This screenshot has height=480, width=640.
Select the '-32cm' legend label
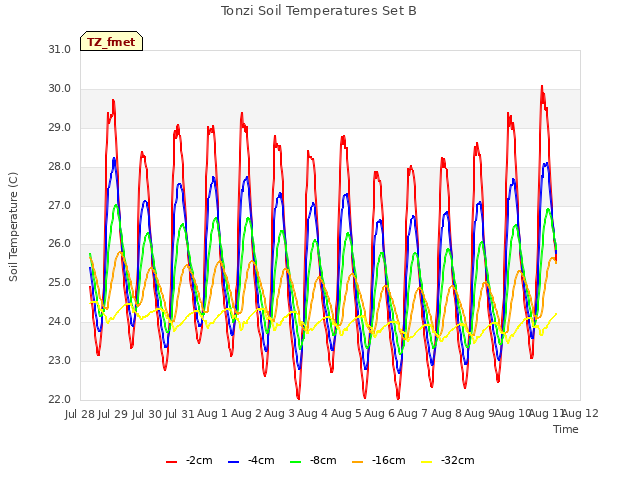[458, 460]
